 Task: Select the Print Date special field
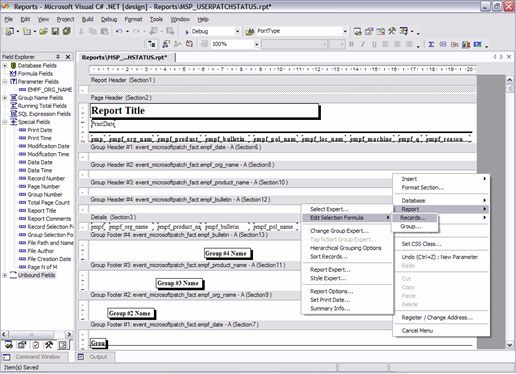(x=39, y=130)
